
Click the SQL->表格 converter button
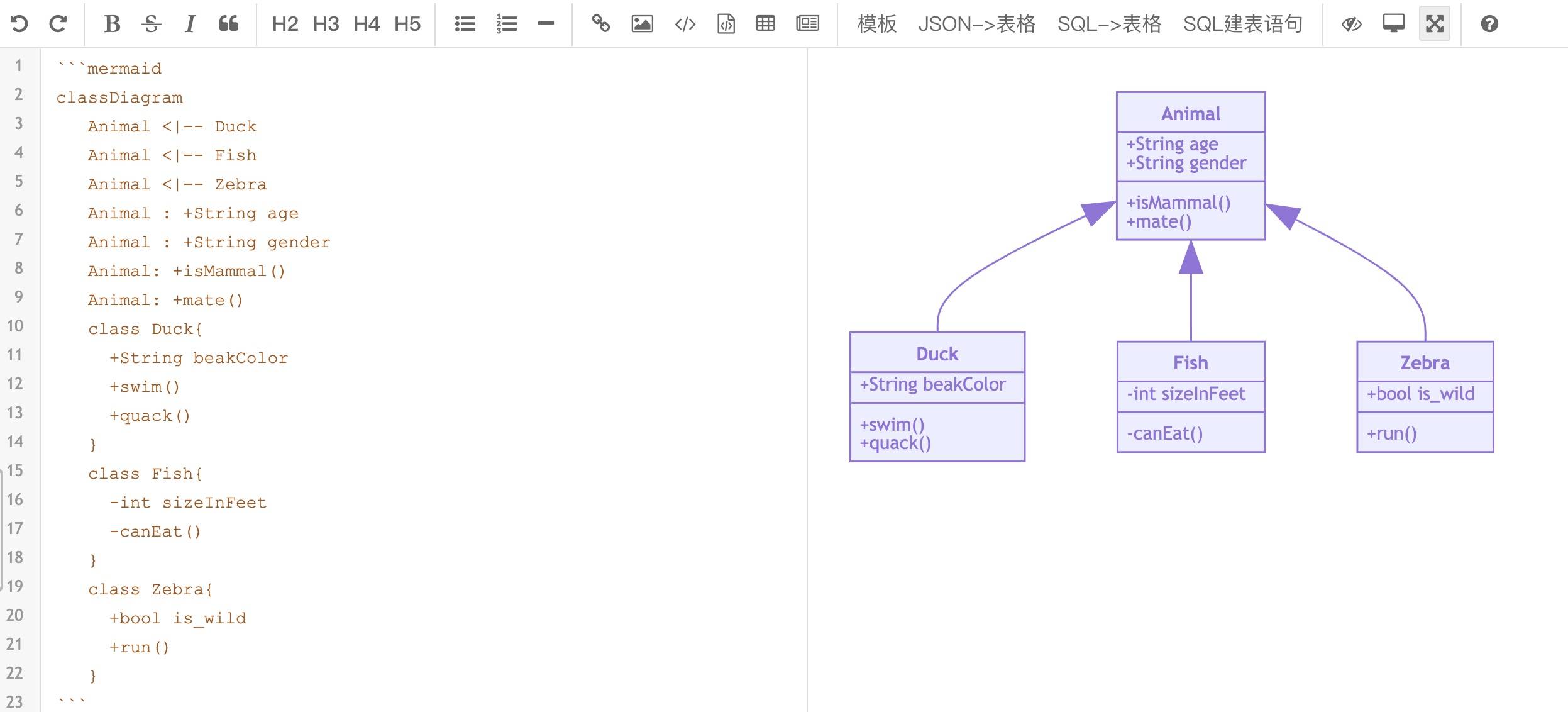click(1110, 24)
